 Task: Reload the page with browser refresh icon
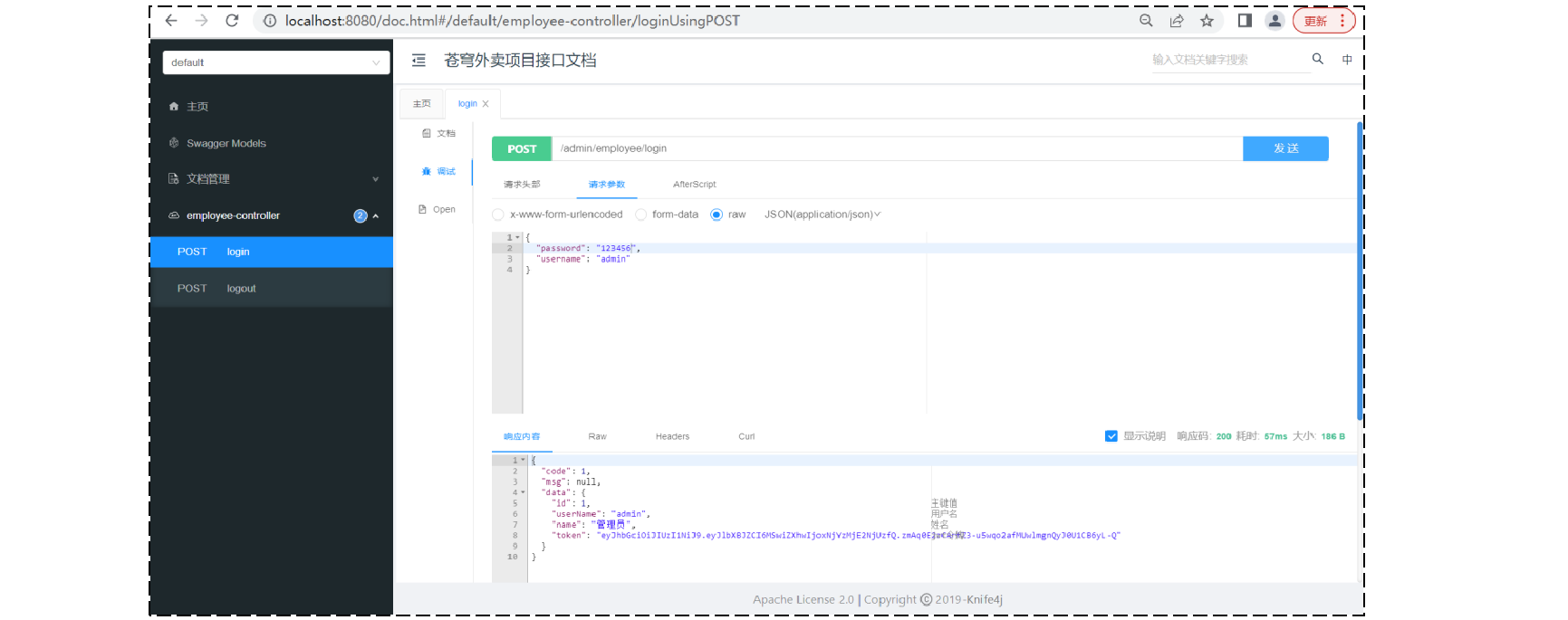(232, 21)
